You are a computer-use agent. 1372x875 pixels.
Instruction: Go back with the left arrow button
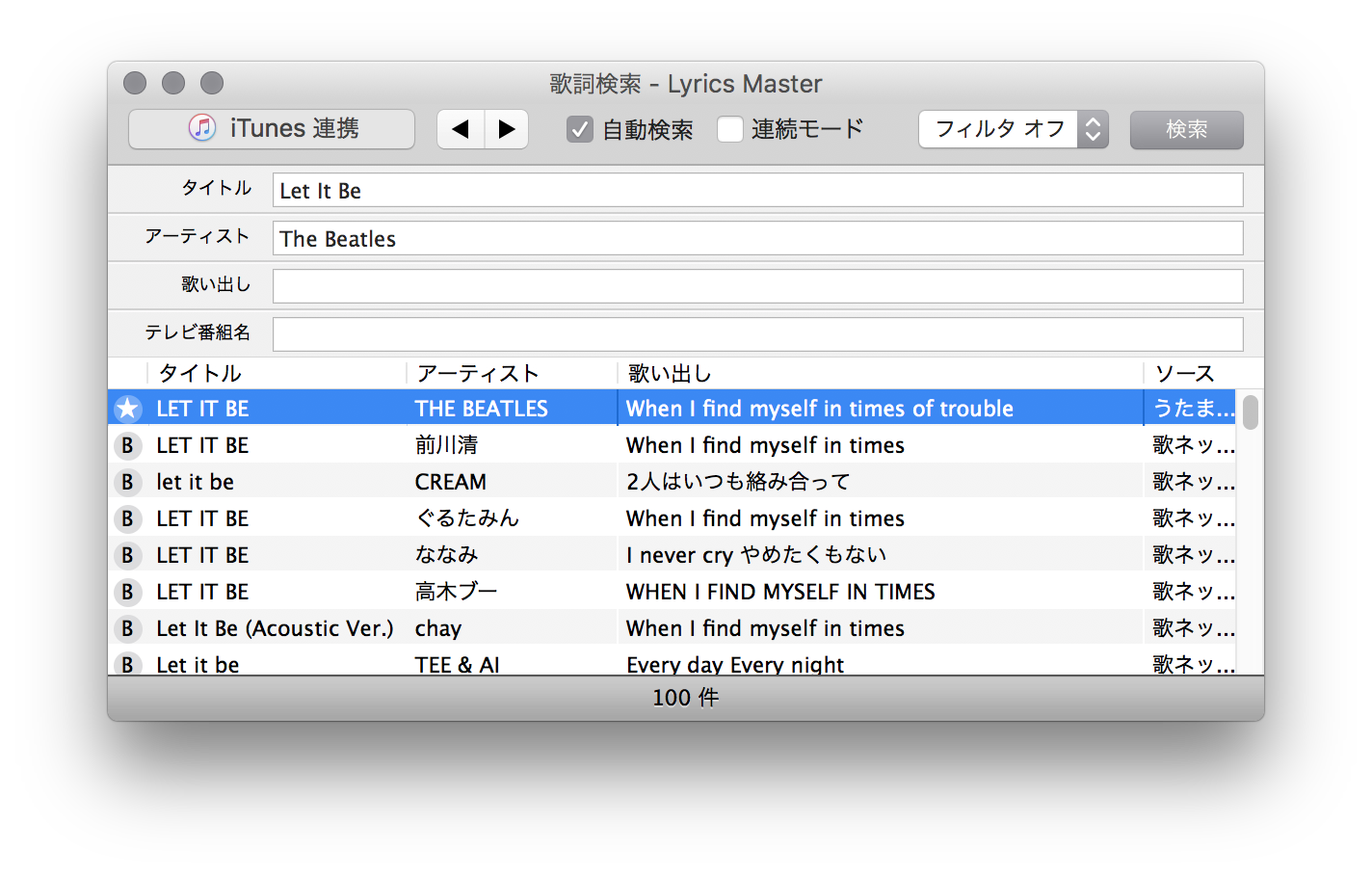click(461, 129)
